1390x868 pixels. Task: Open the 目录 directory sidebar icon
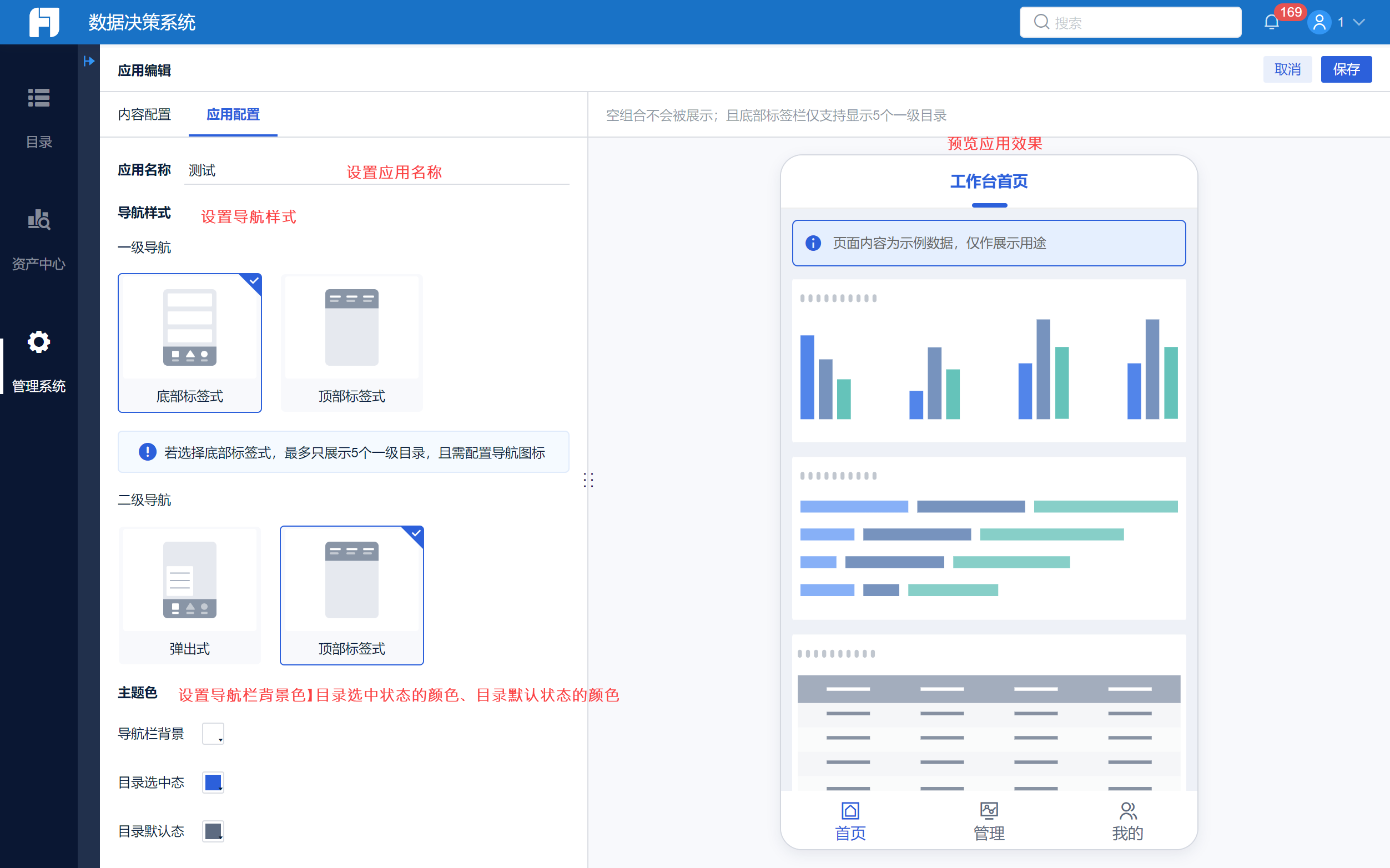tap(38, 98)
